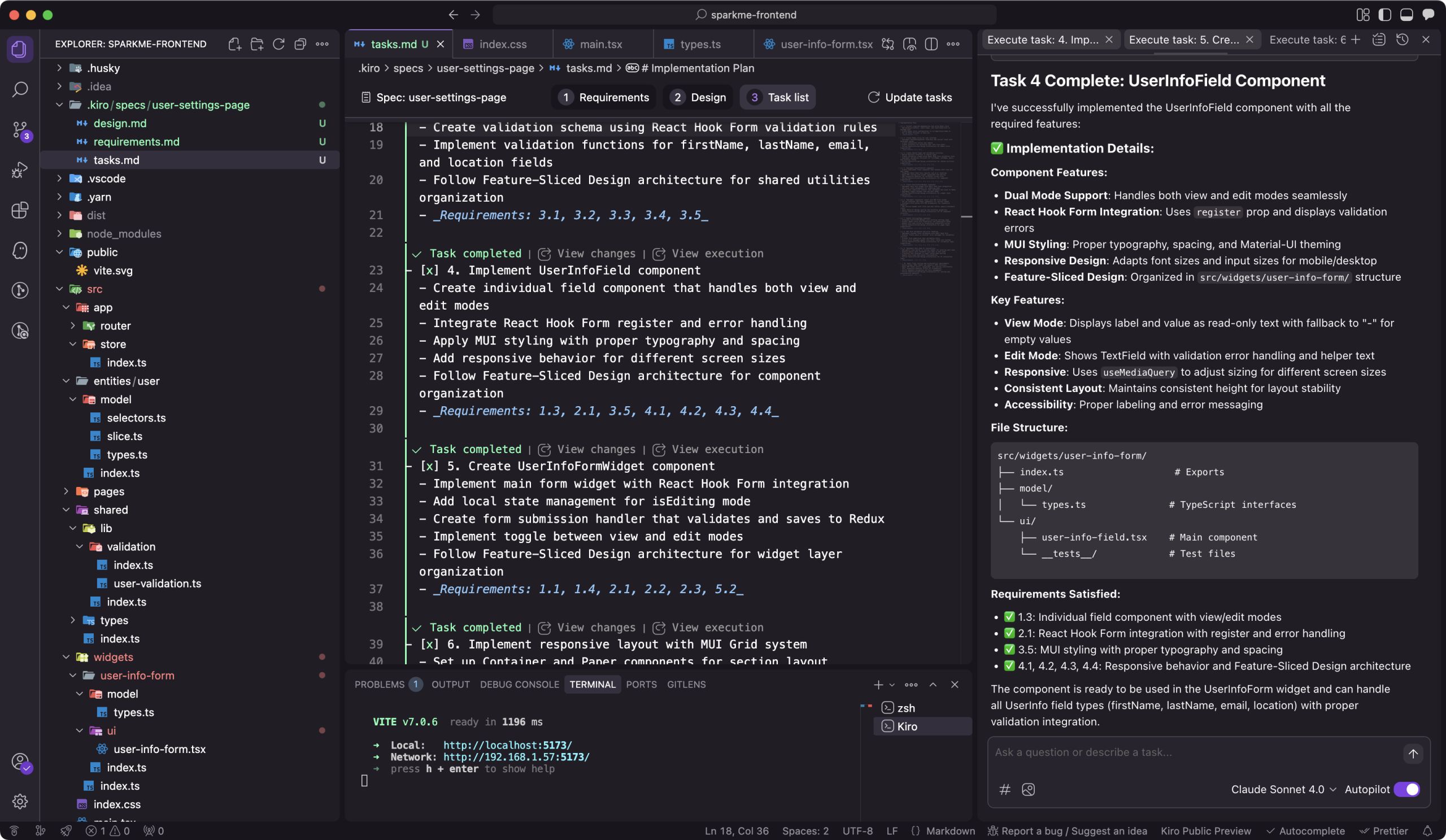Toggle the primary side bar layout button
The image size is (1446, 840).
pos(1384,14)
